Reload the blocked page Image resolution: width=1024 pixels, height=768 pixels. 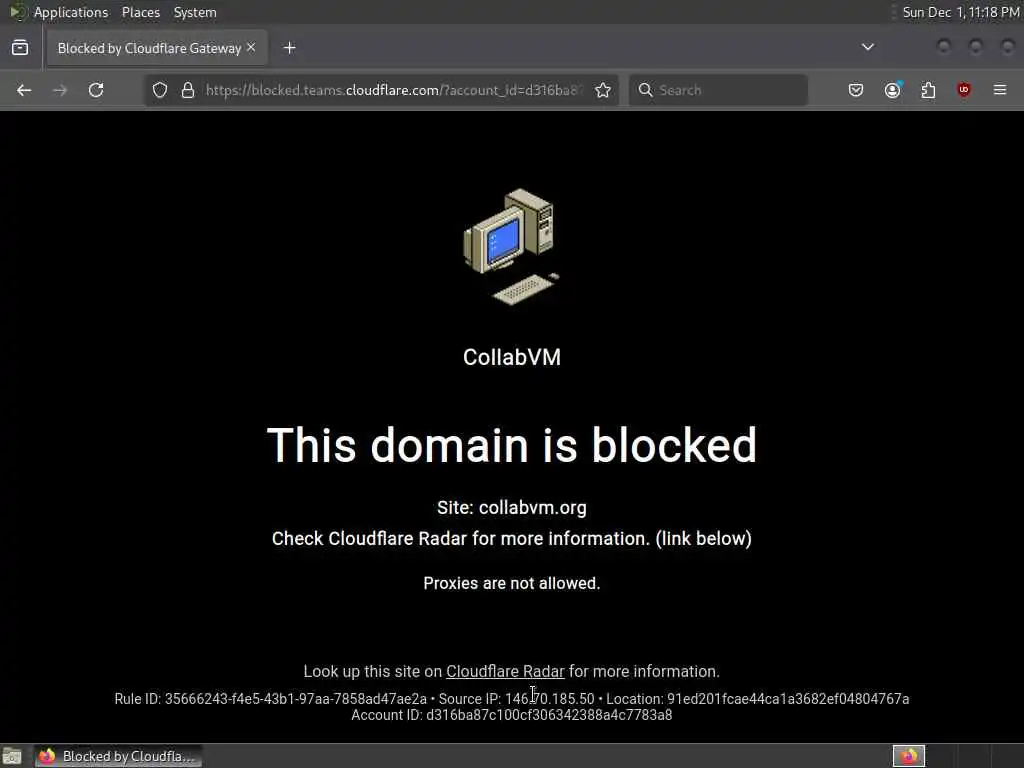pos(96,90)
